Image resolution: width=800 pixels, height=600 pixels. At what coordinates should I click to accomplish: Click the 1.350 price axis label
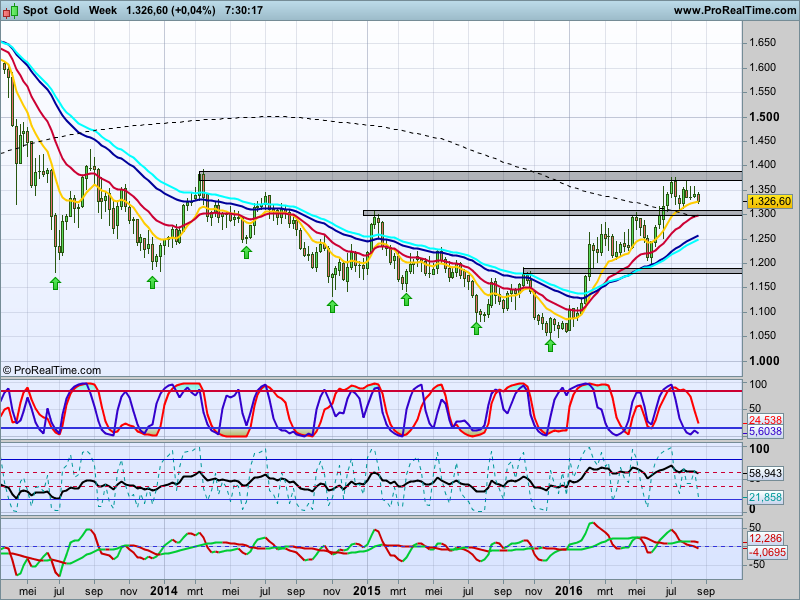tap(762, 189)
